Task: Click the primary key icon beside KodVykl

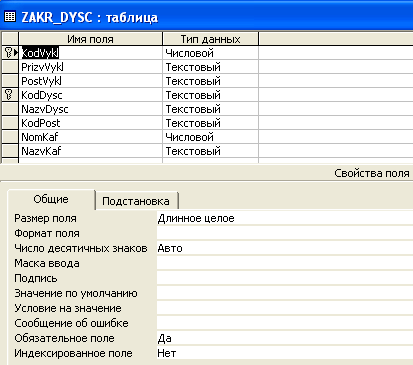Action: [8, 53]
